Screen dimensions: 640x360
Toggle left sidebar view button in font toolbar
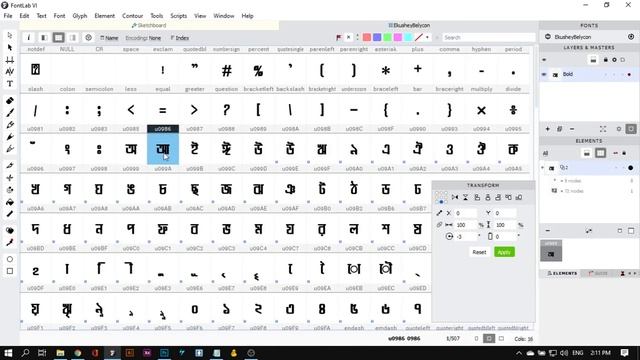point(44,38)
